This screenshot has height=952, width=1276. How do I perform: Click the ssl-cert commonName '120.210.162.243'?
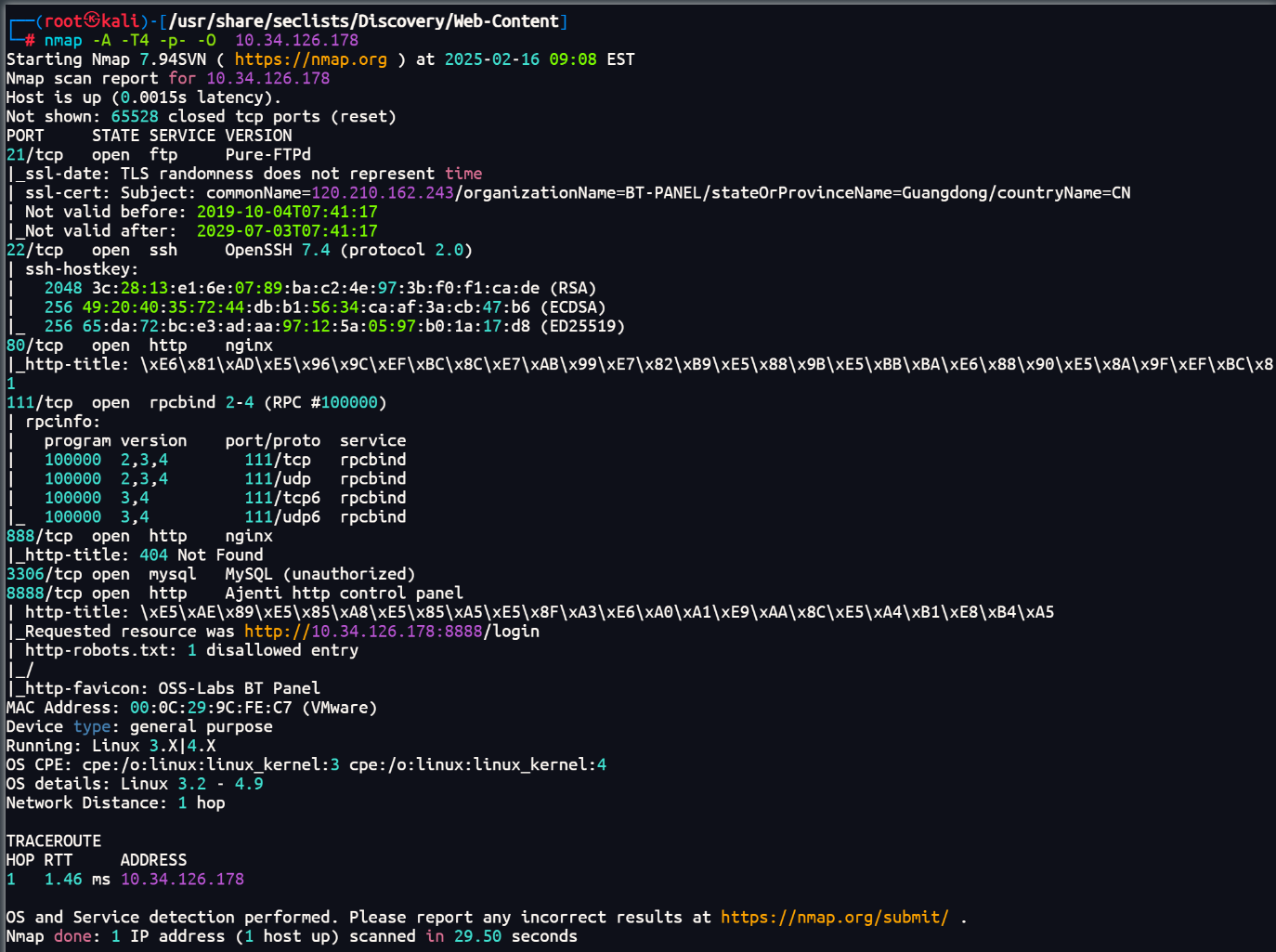(x=383, y=193)
